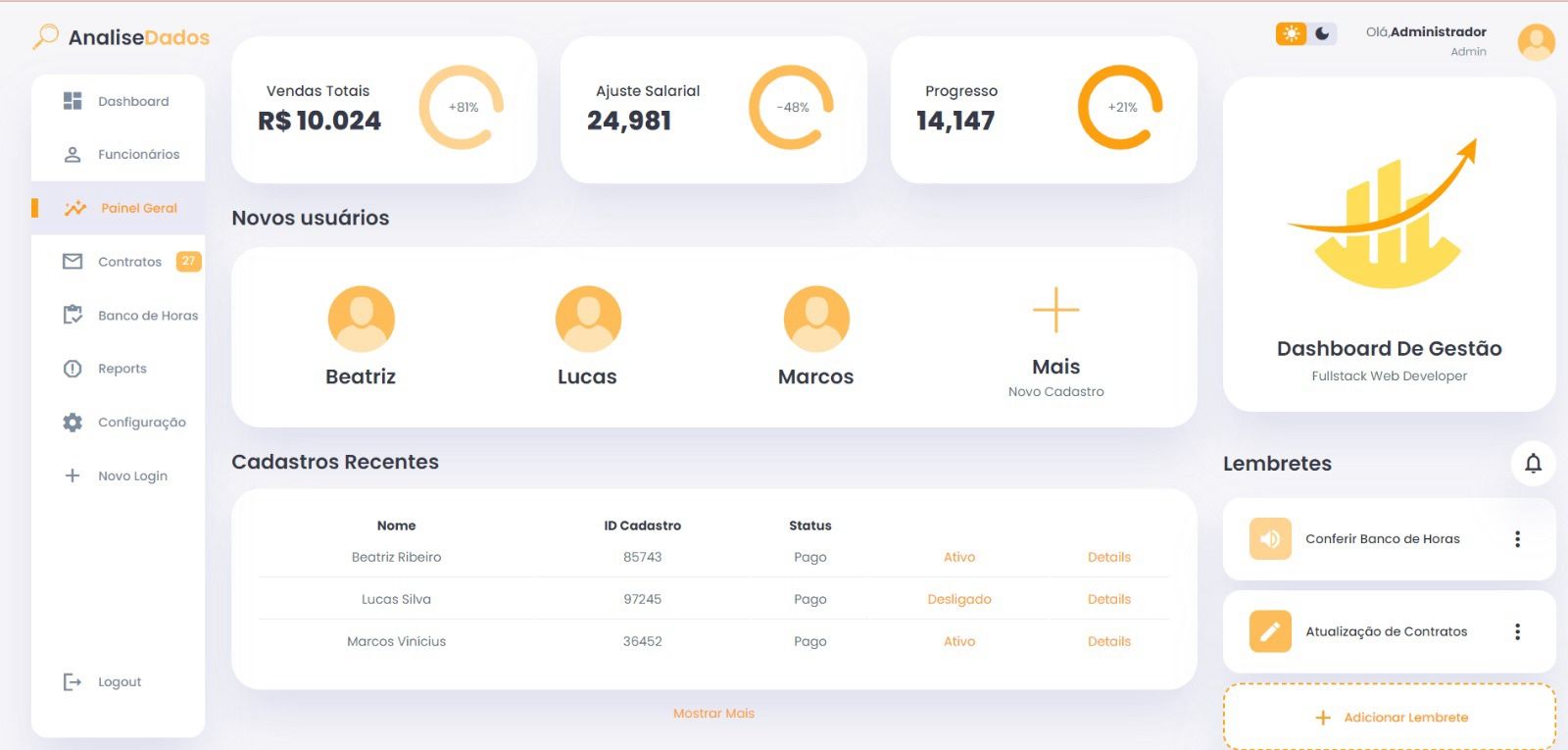Click the speaker icon on Conferir Banco de Horas
The width and height of the screenshot is (1568, 750).
point(1270,539)
